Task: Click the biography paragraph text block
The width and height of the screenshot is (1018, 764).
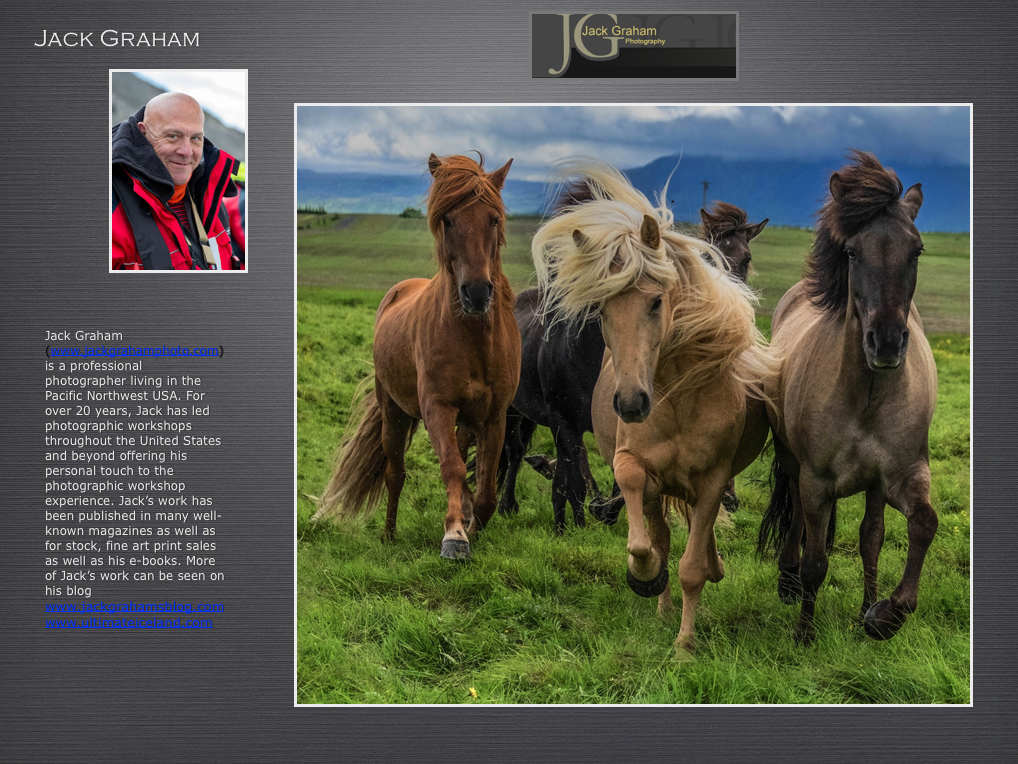Action: (x=134, y=470)
